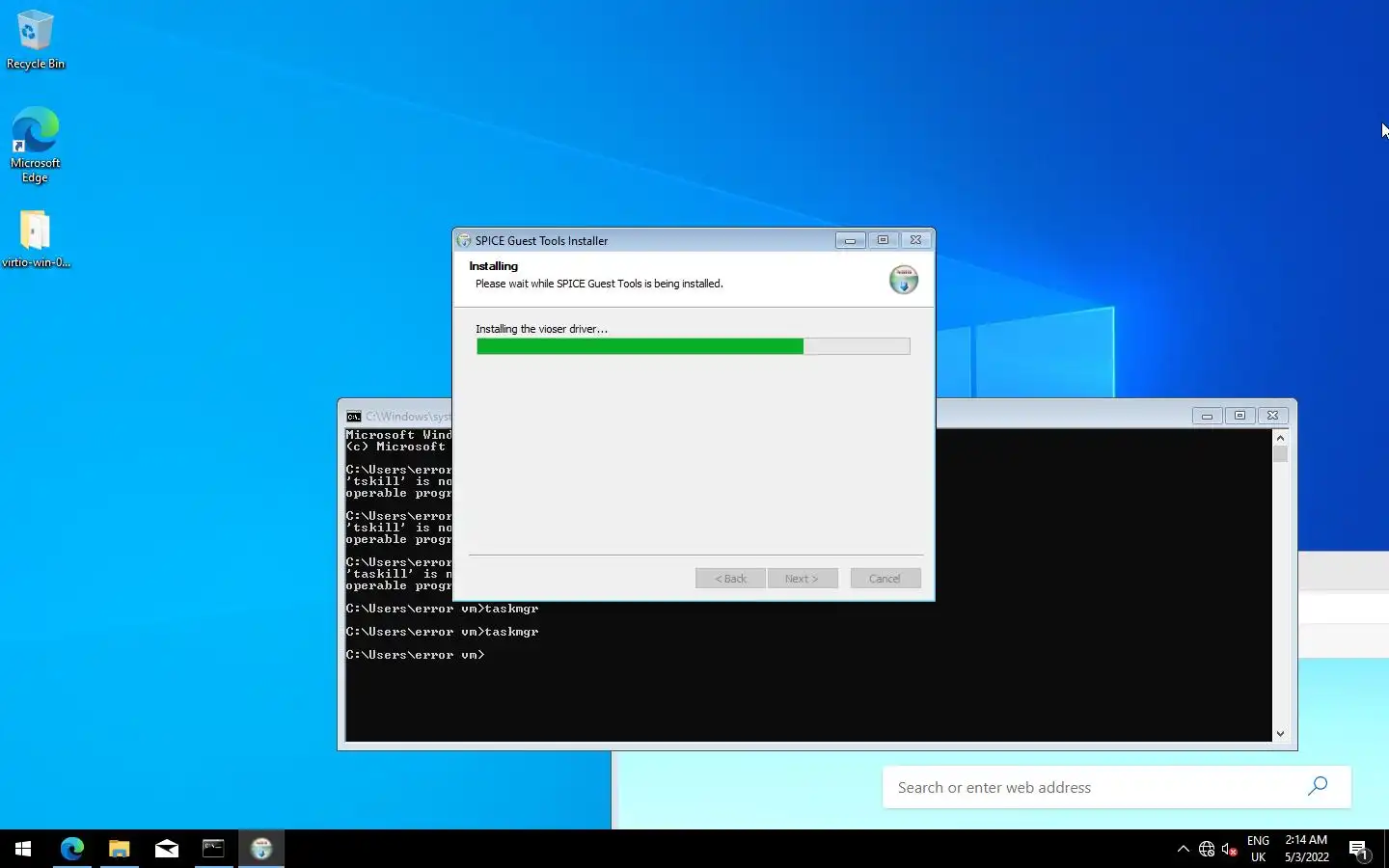Click the bold 'Installing' header text

[493, 266]
